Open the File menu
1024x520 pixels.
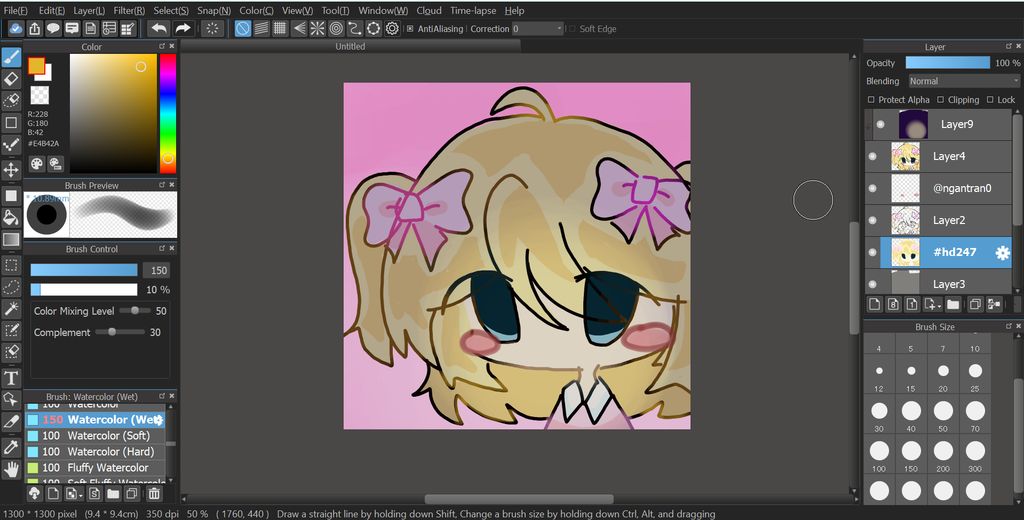16,10
